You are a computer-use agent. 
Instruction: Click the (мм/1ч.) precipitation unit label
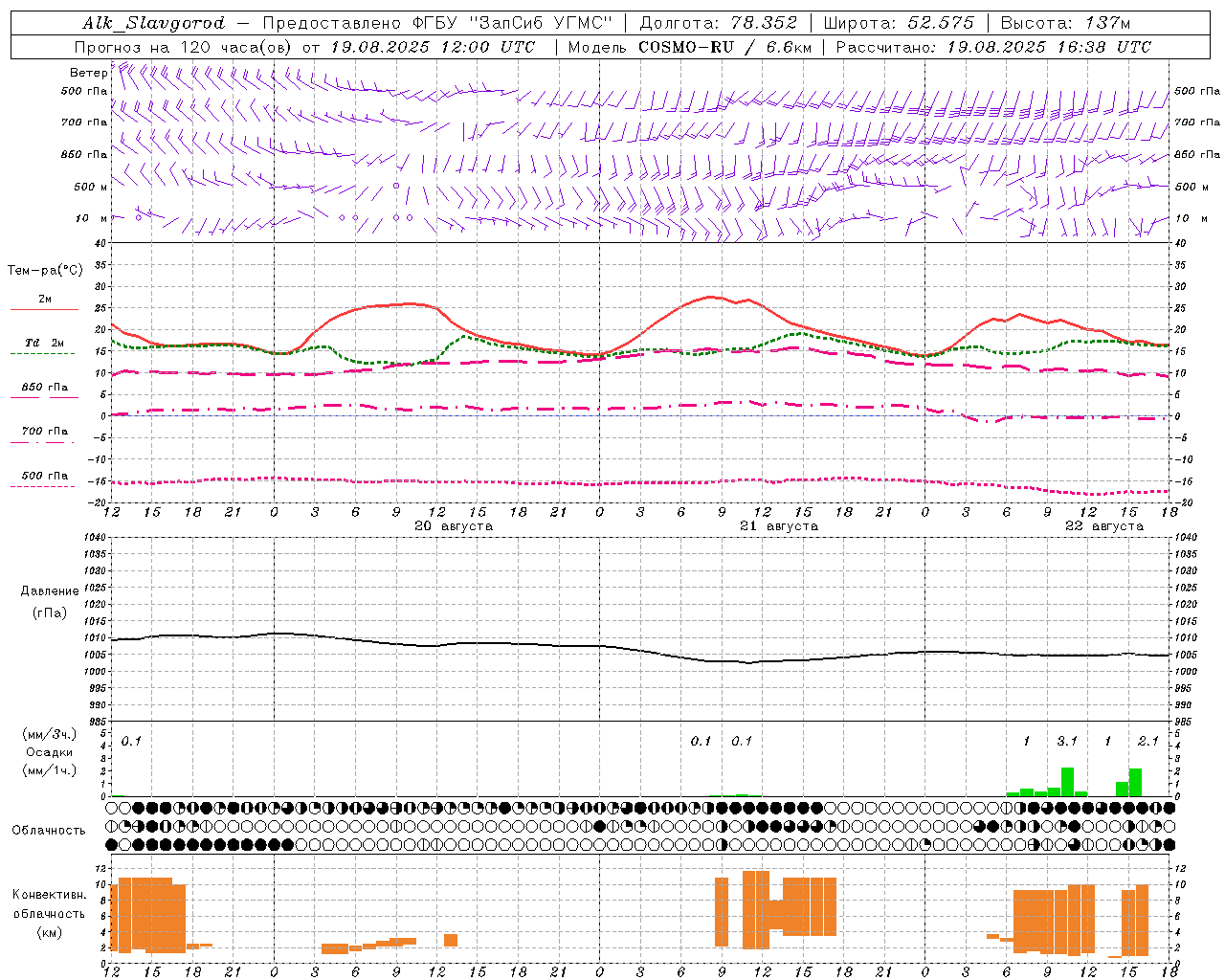click(50, 770)
